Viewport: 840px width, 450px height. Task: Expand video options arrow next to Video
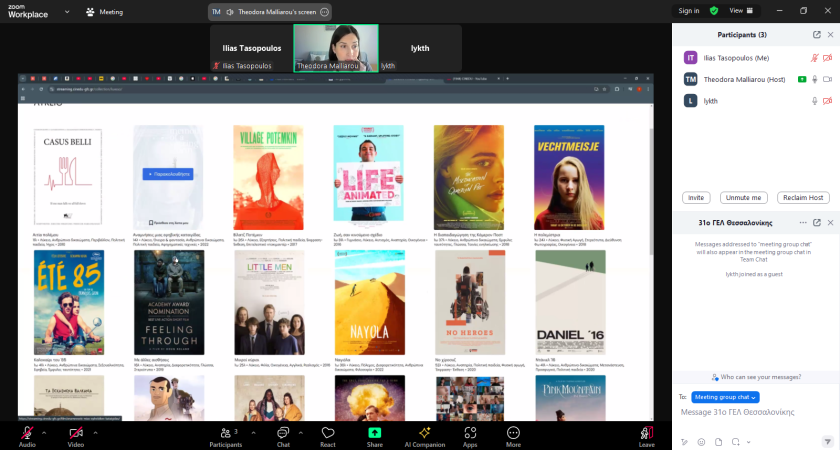click(x=95, y=432)
